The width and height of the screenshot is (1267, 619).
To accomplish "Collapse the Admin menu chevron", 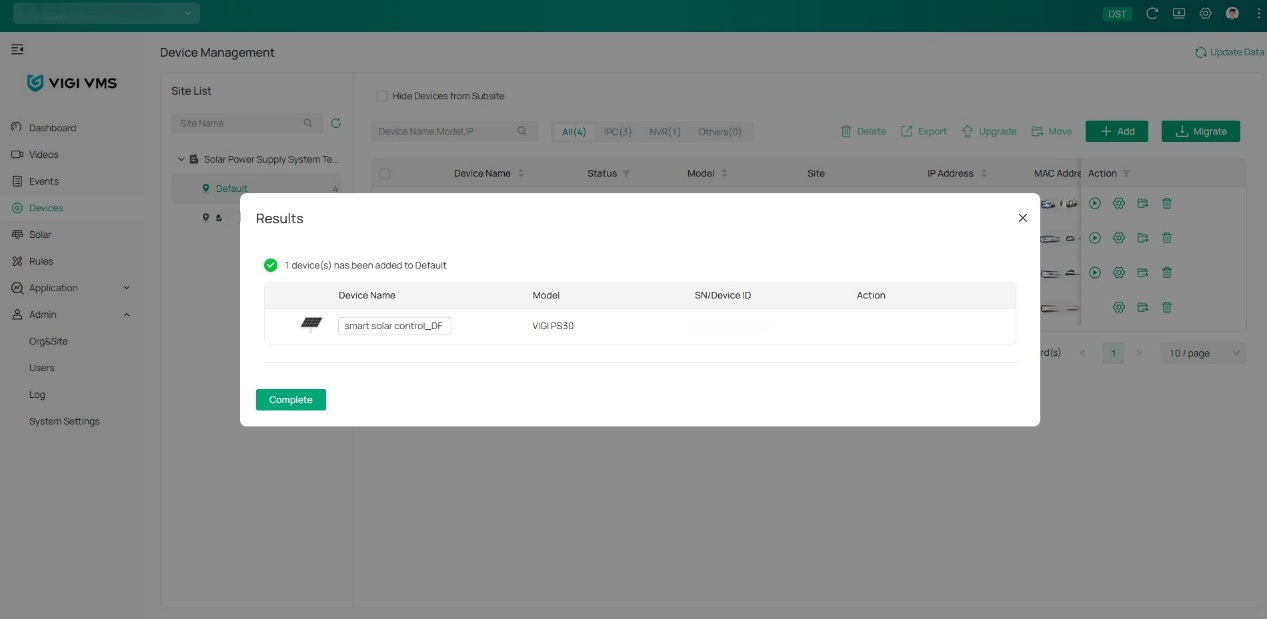I will [x=126, y=314].
